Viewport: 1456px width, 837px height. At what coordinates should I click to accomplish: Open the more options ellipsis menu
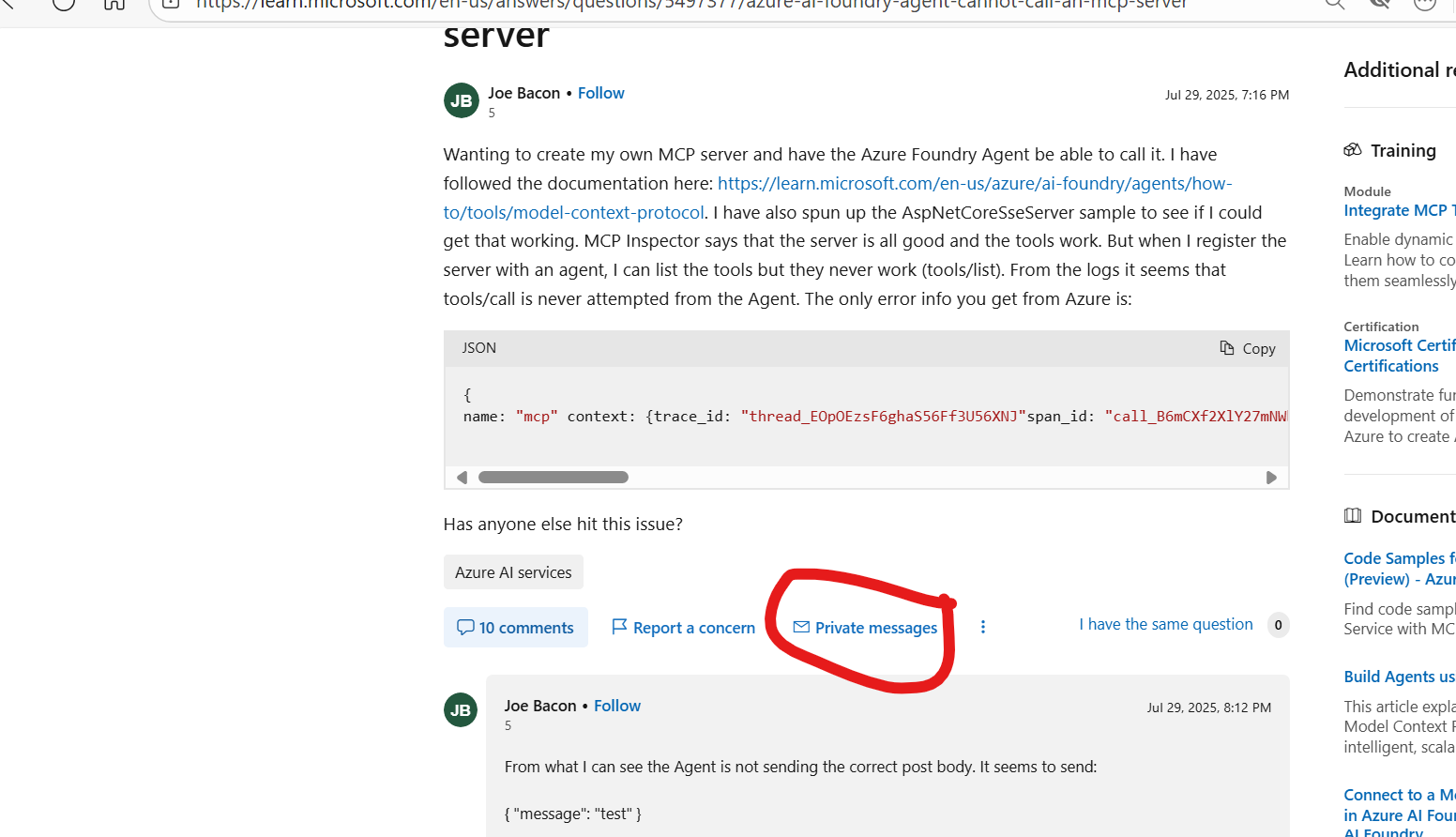(x=982, y=627)
